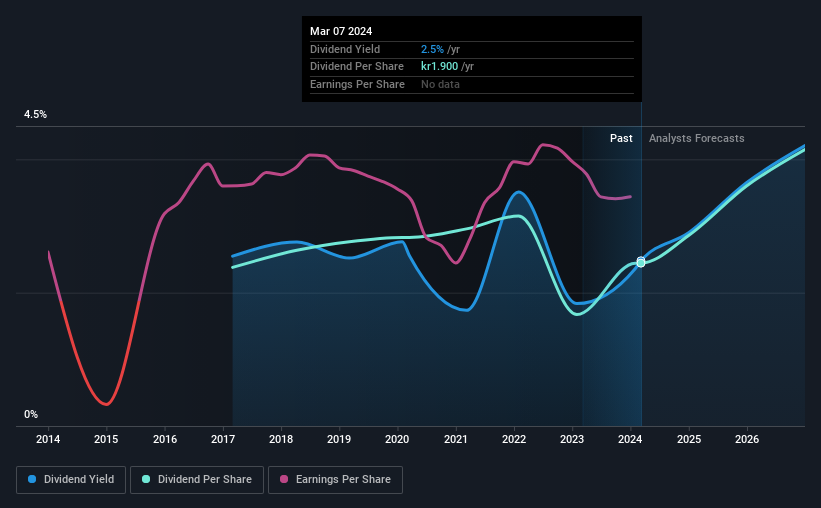This screenshot has width=821, height=508.
Task: Click the 2025 x-axis label
Action: 689,439
